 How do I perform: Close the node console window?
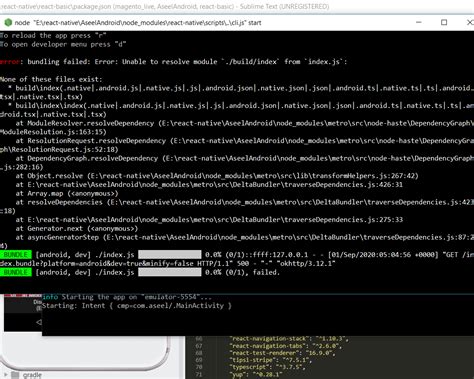point(470,22)
